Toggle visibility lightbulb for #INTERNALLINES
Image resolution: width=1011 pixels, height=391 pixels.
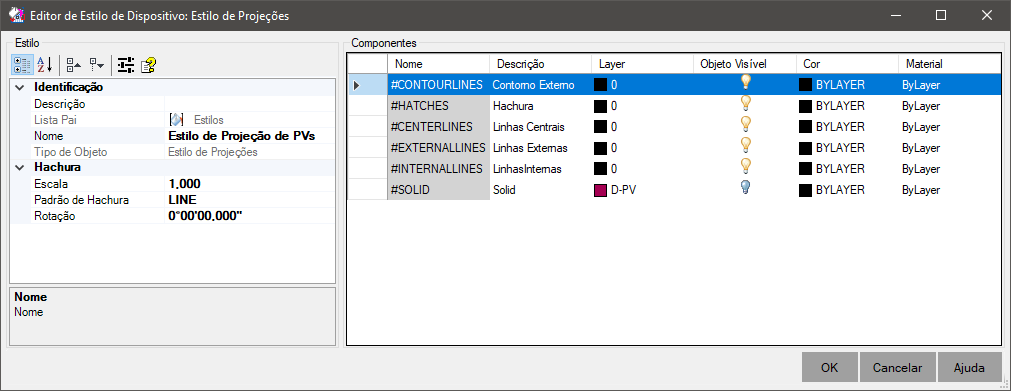coord(745,166)
